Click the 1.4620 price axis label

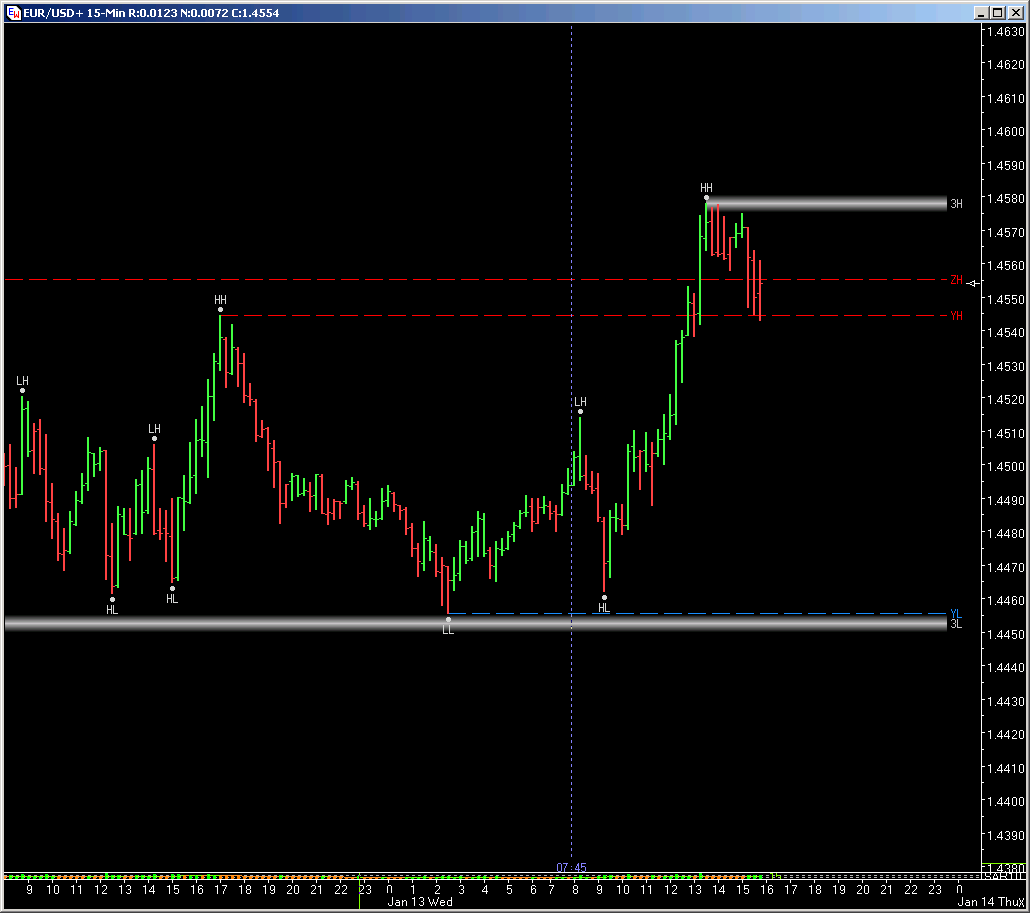tap(1006, 64)
